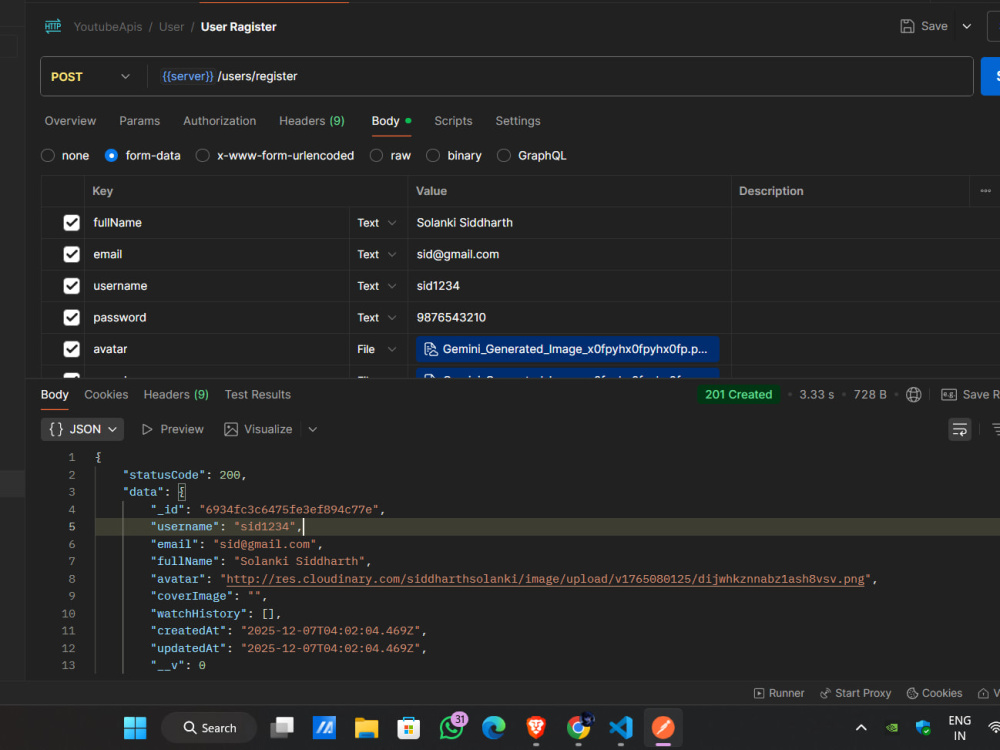Open the Scripts tab

tap(453, 121)
